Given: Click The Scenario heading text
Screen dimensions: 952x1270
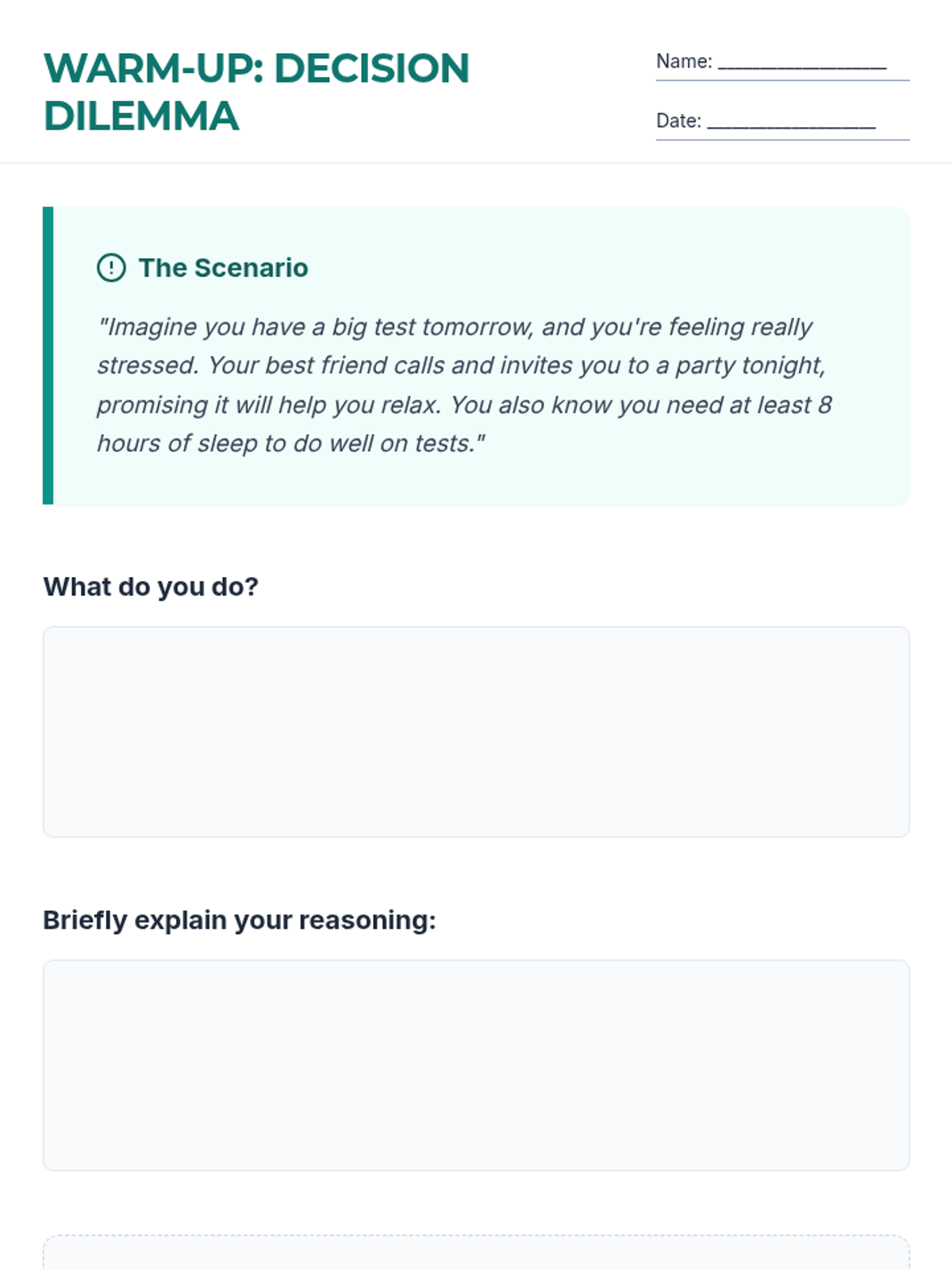Looking at the screenshot, I should [223, 267].
